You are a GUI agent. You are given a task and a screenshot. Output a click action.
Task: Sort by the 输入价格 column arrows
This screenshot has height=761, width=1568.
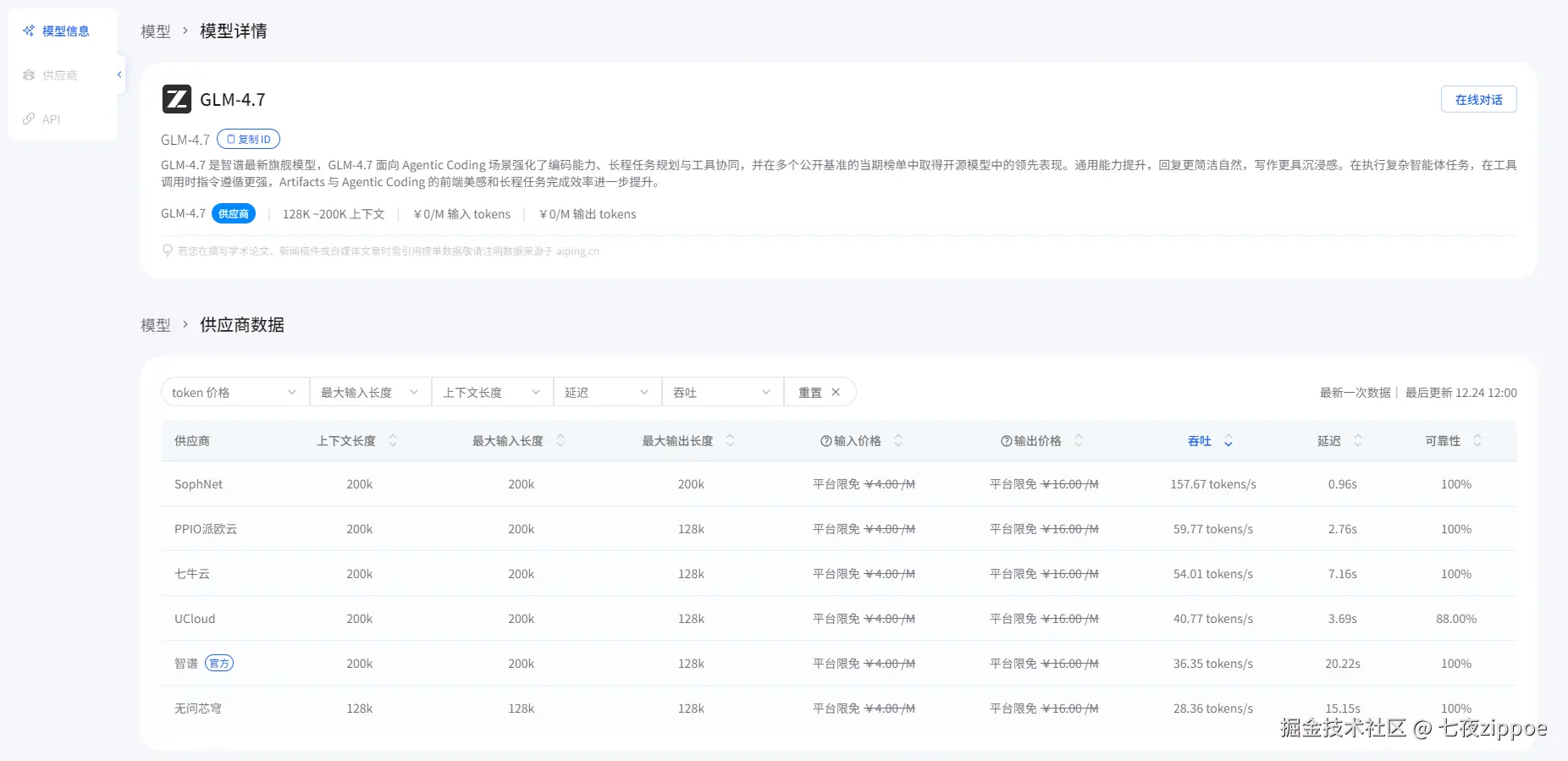click(x=898, y=441)
